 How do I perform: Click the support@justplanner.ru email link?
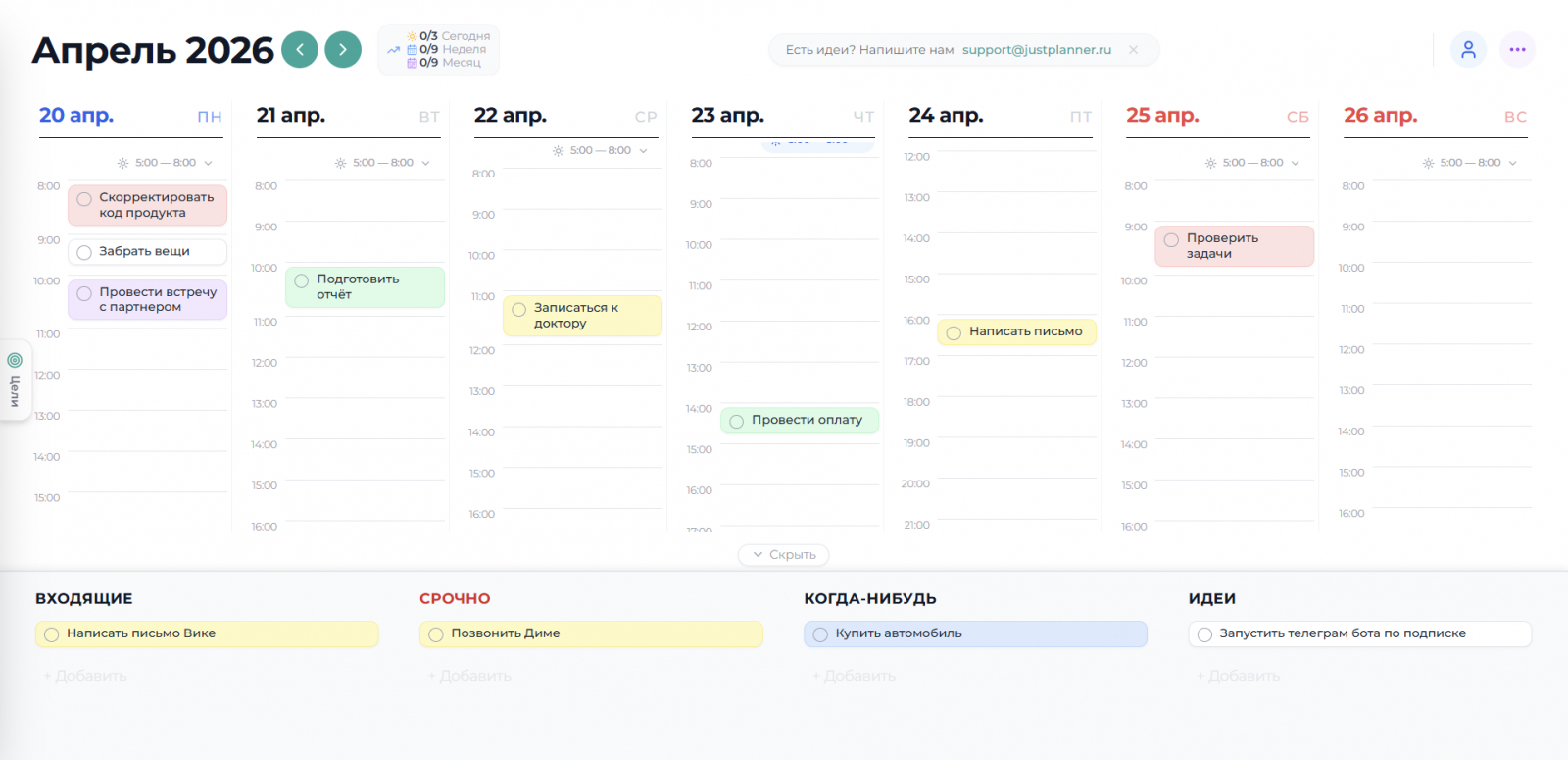click(x=1037, y=50)
